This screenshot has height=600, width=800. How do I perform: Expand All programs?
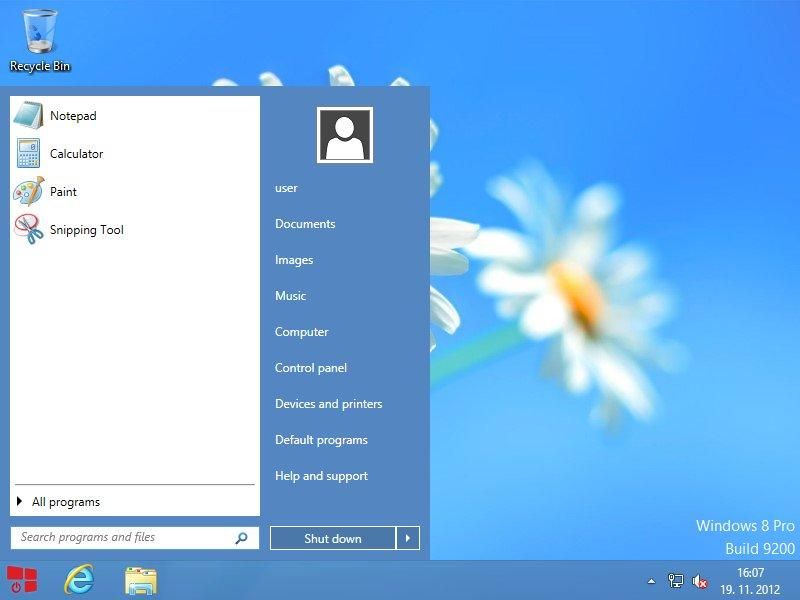(x=65, y=501)
